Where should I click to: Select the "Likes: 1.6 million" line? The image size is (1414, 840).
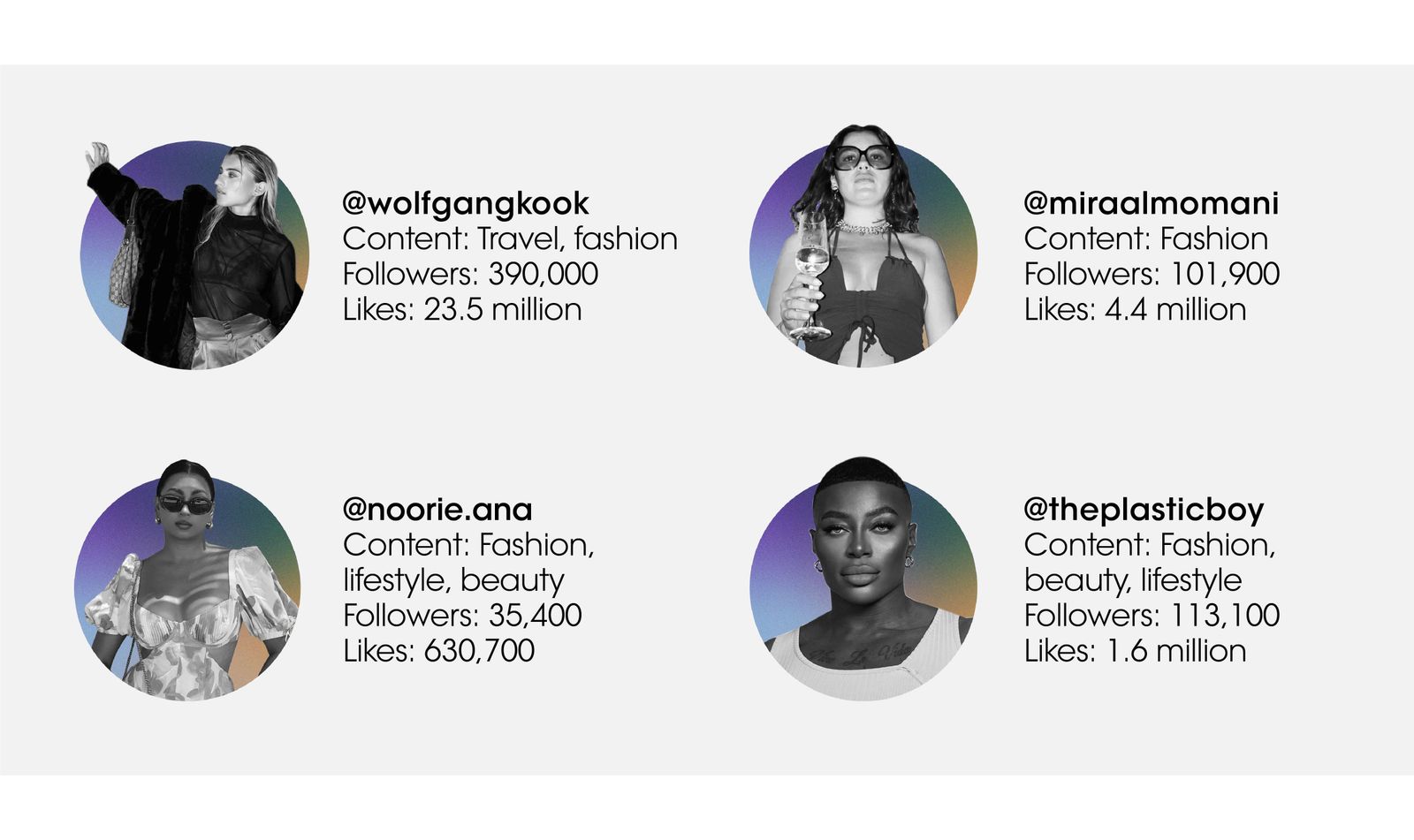(1135, 651)
